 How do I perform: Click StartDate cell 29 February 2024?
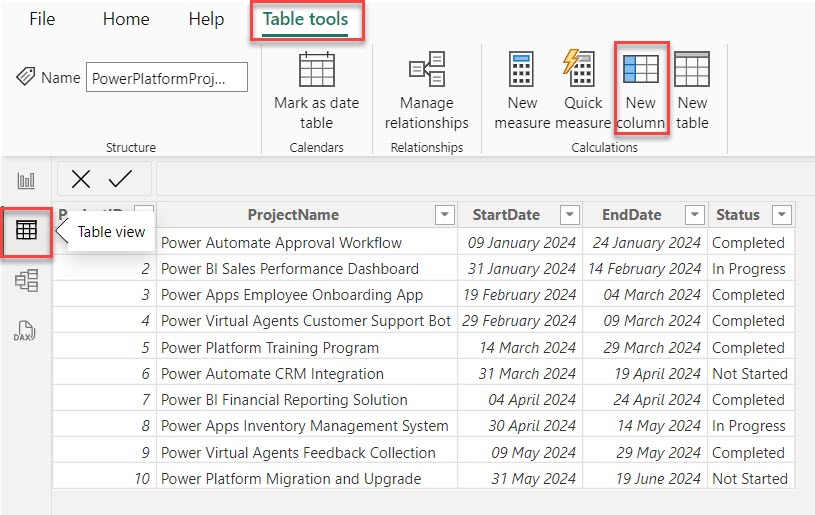pos(520,321)
